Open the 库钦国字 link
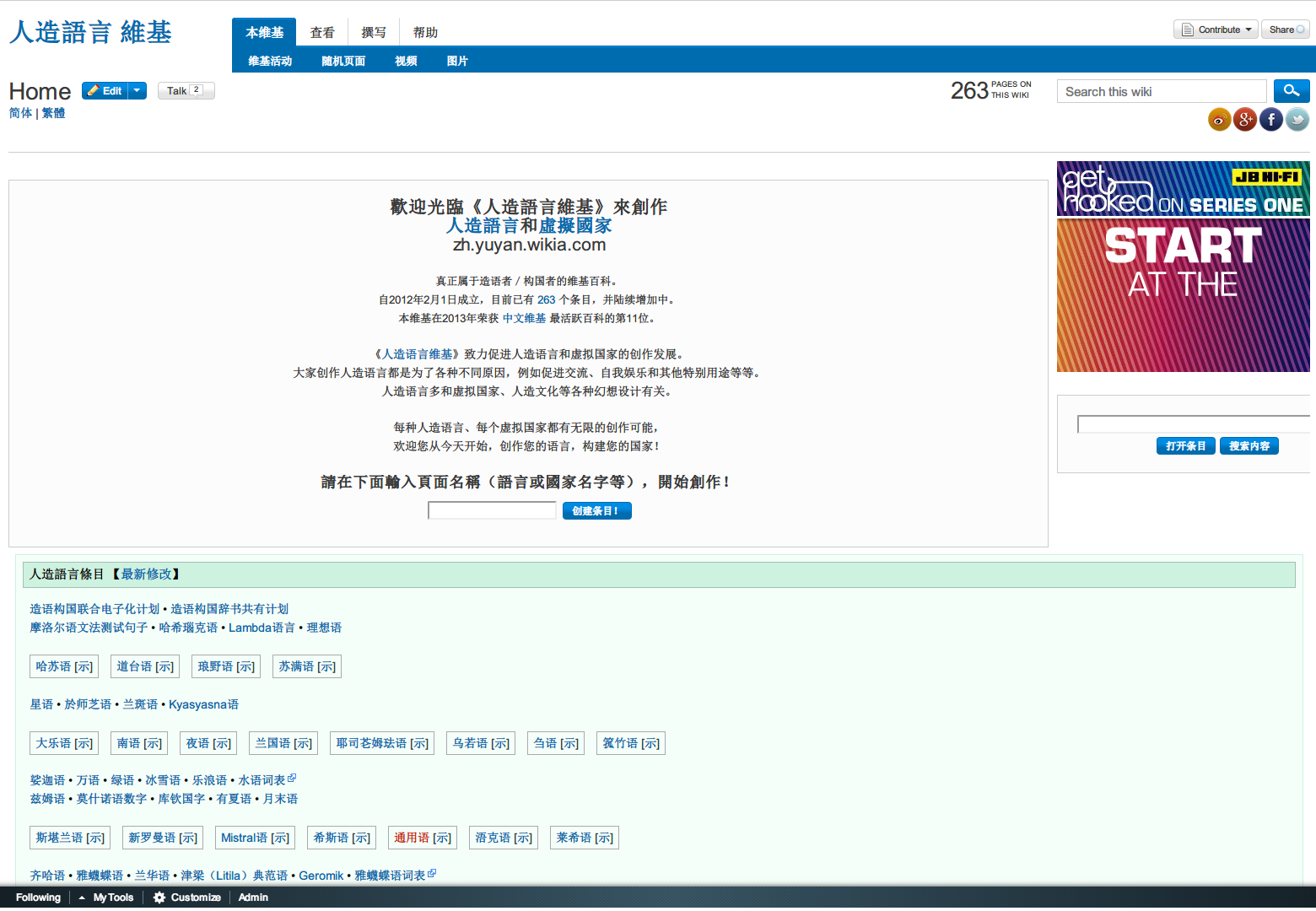1316x911 pixels. (181, 799)
